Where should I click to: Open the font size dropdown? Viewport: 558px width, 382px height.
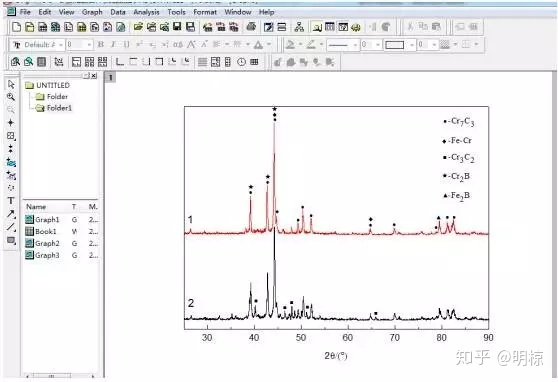89,45
